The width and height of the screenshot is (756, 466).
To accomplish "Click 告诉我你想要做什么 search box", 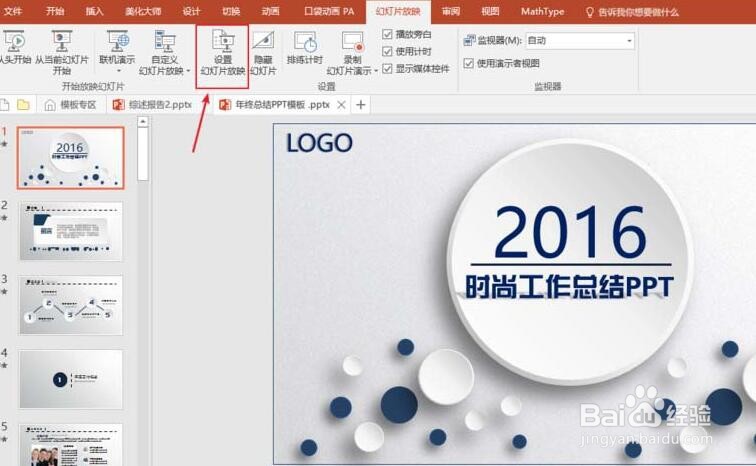I will tap(638, 12).
